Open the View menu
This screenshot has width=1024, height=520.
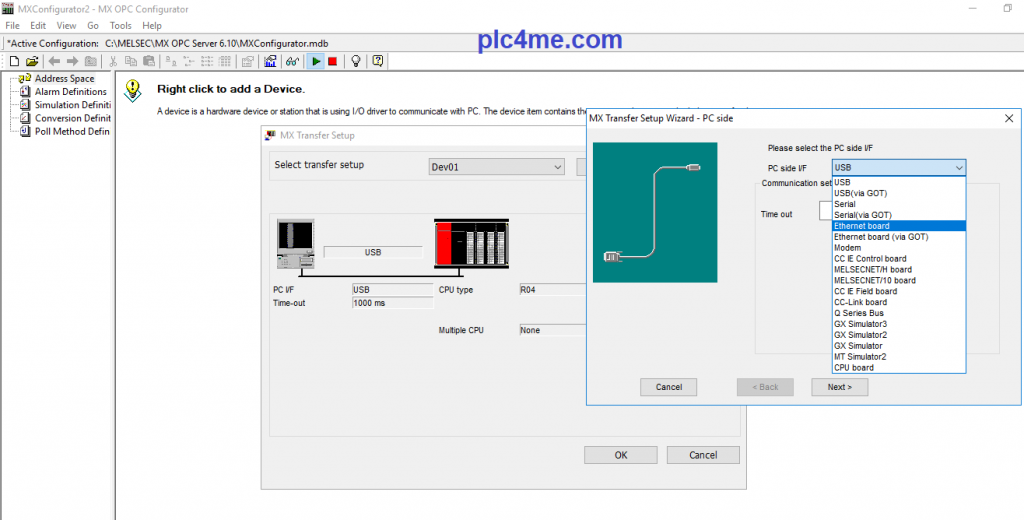pos(66,25)
